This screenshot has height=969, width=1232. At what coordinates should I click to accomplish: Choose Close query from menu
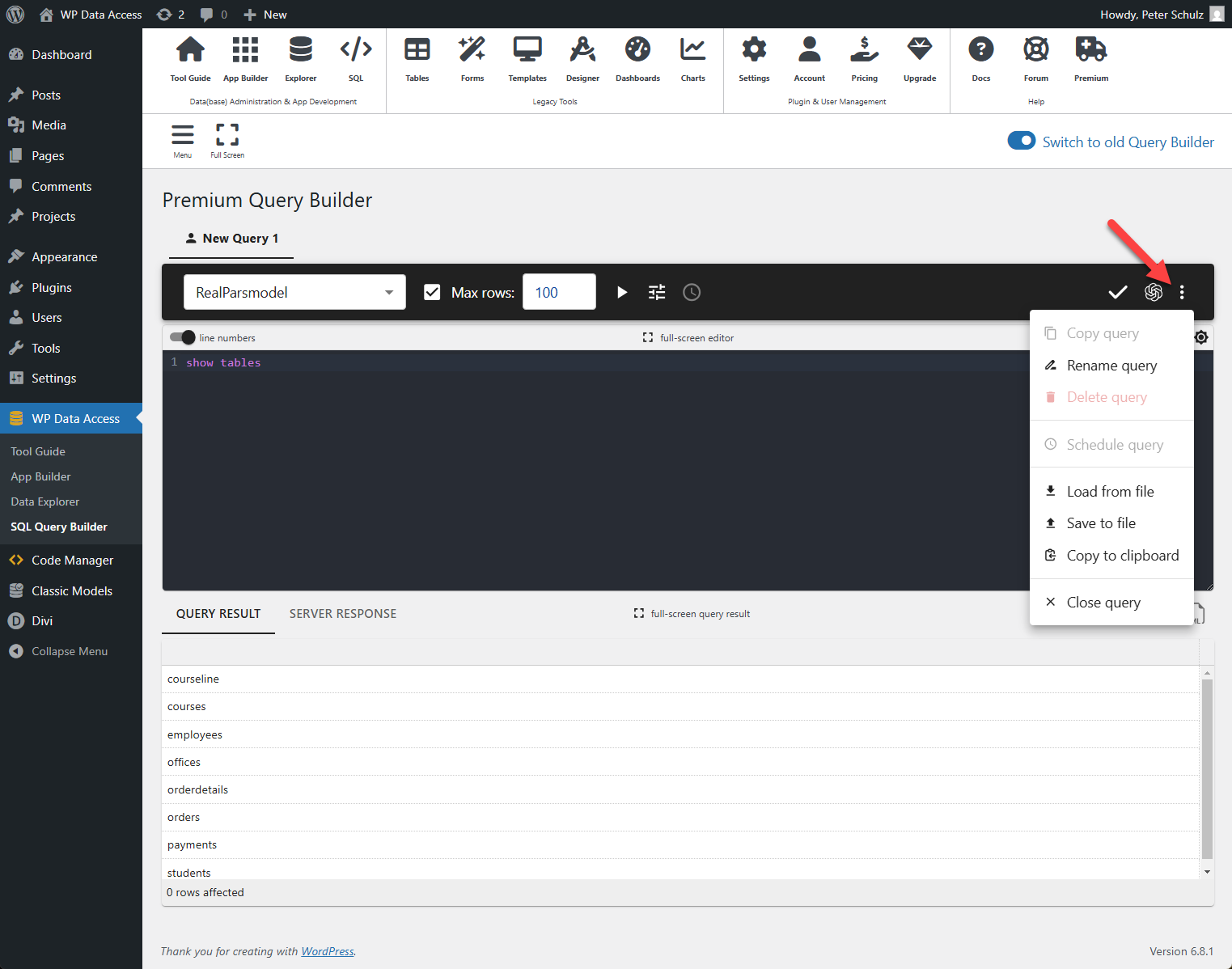(1111, 603)
